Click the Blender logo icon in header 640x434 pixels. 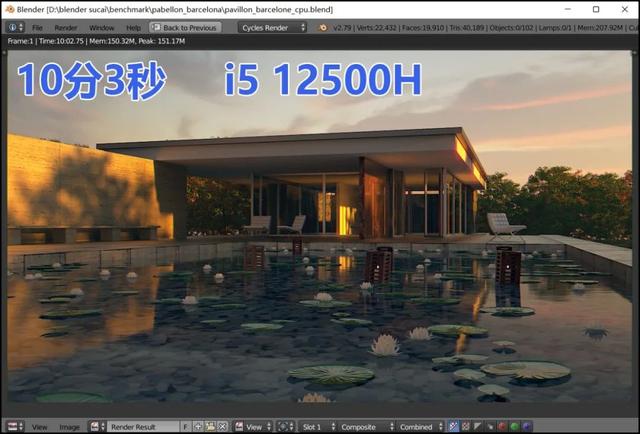coord(323,27)
